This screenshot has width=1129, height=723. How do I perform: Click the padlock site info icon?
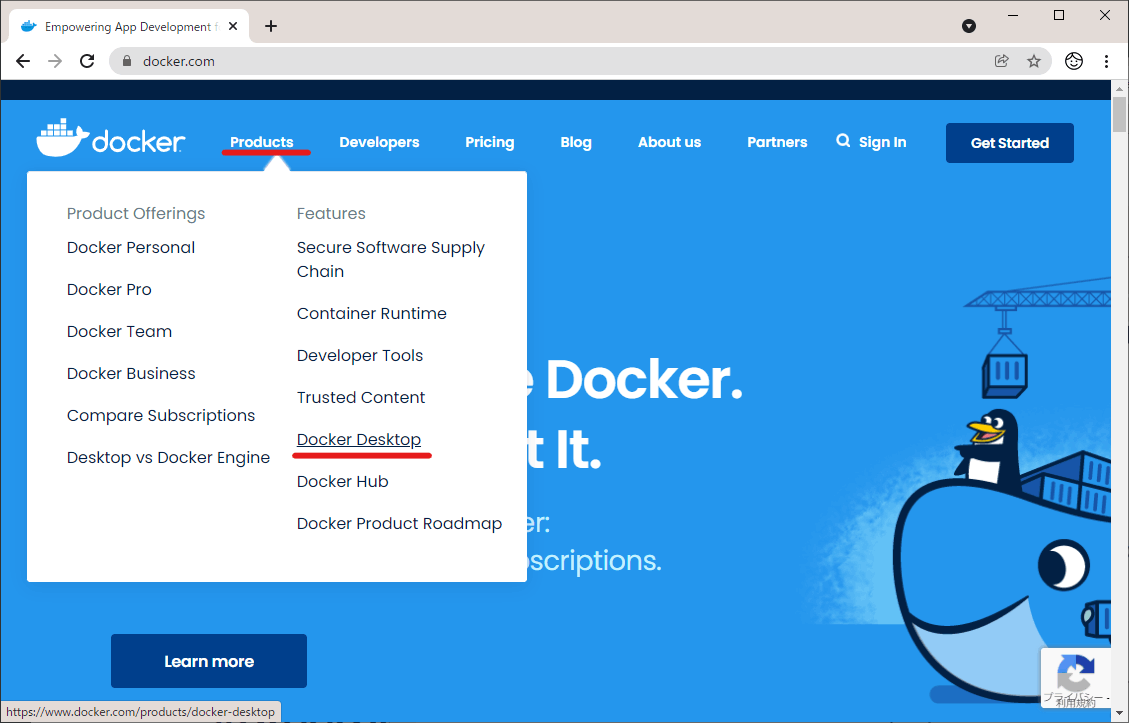(127, 61)
